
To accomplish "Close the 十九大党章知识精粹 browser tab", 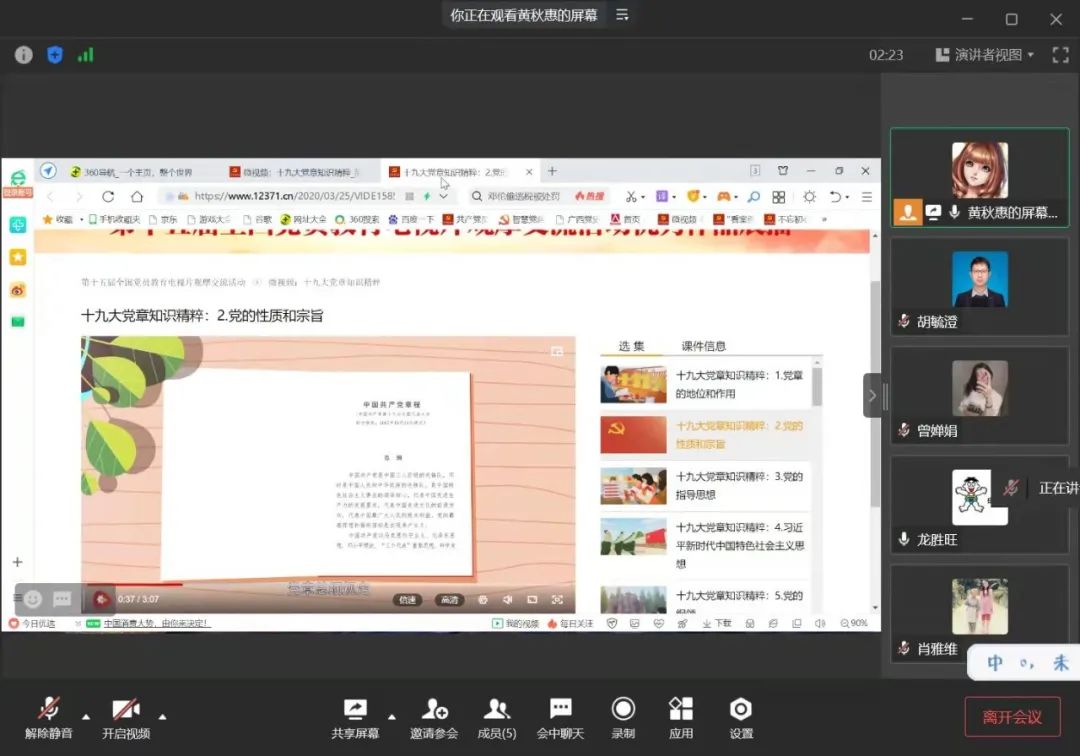I will (529, 172).
